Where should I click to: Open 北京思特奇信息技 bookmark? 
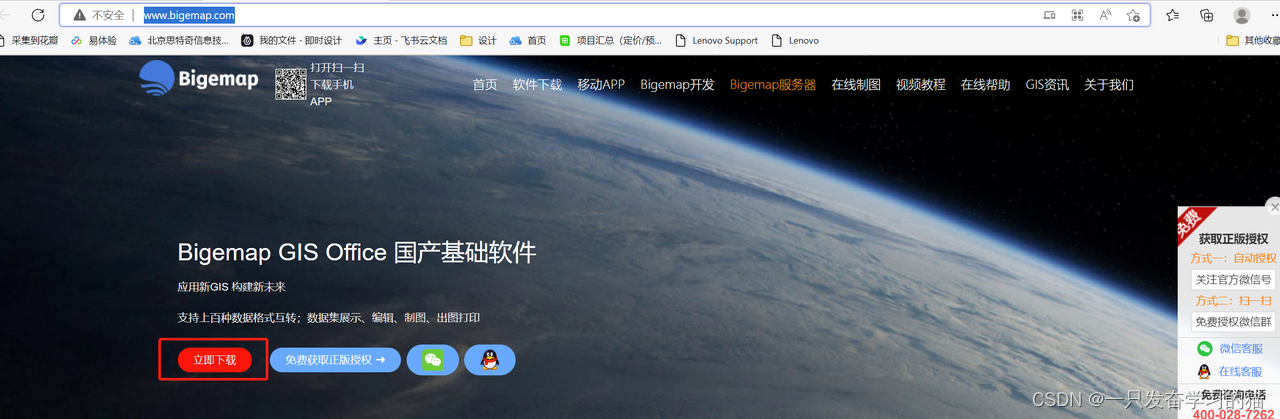pyautogui.click(x=178, y=41)
